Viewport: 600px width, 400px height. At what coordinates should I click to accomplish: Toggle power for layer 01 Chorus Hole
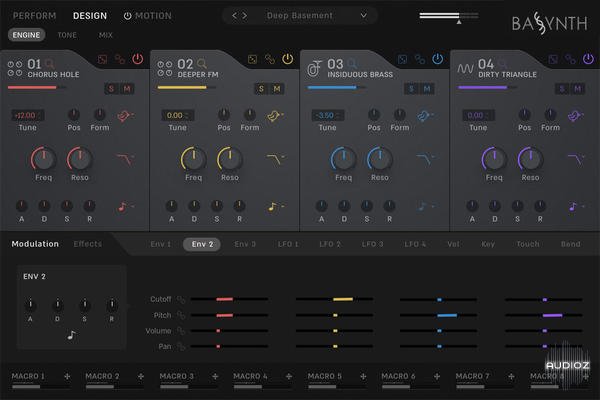[137, 59]
